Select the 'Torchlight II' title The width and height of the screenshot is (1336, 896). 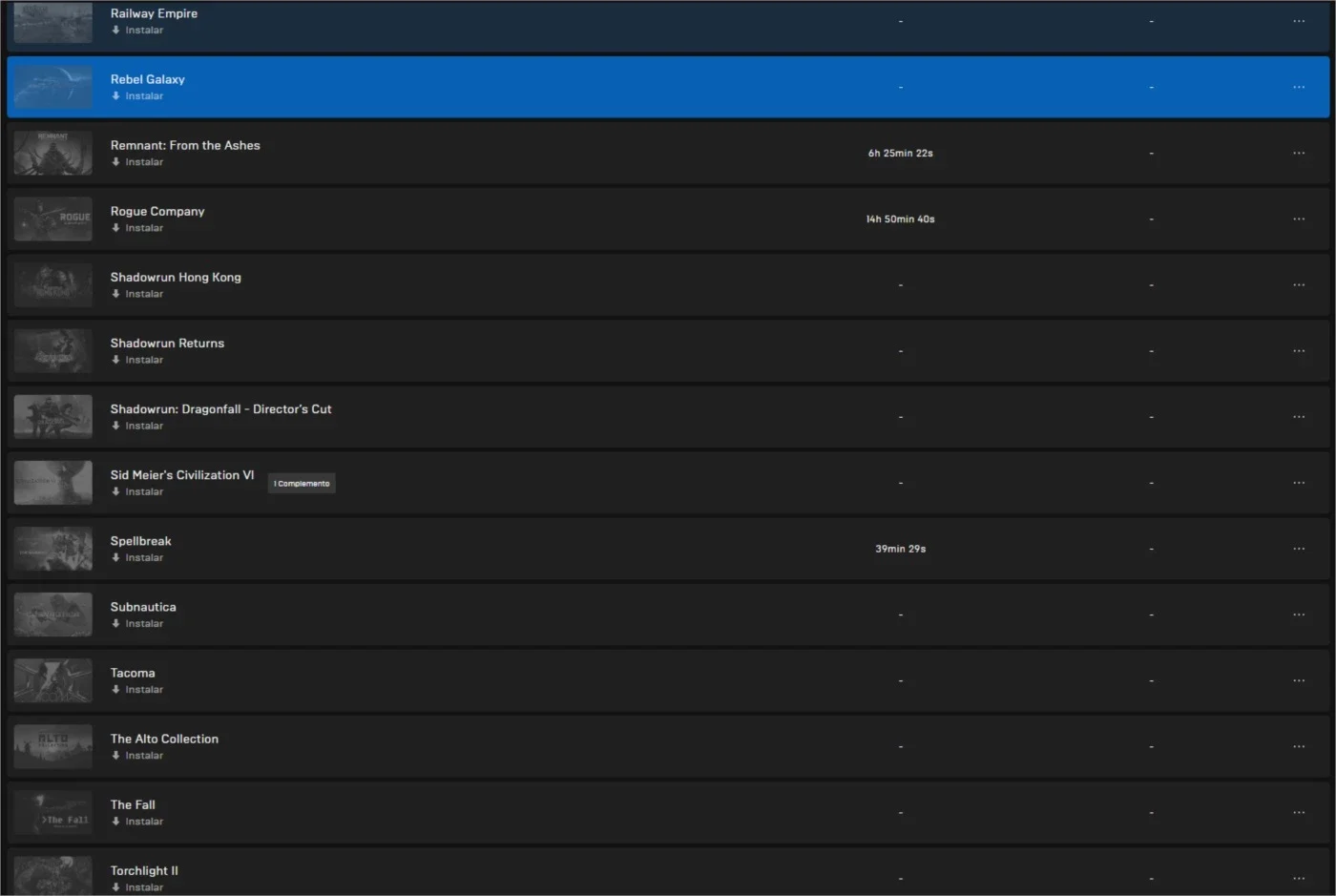[144, 870]
